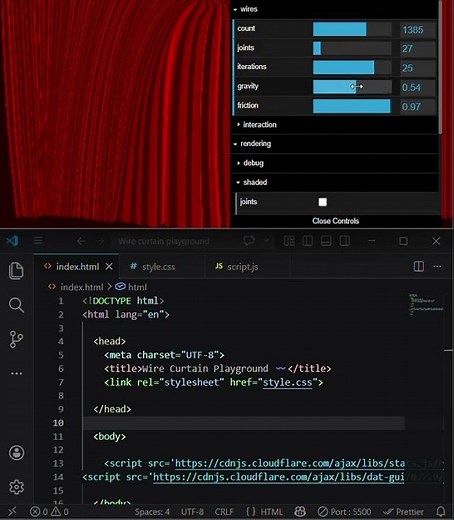Adjust the friction slider
The height and width of the screenshot is (520, 454).
352,106
